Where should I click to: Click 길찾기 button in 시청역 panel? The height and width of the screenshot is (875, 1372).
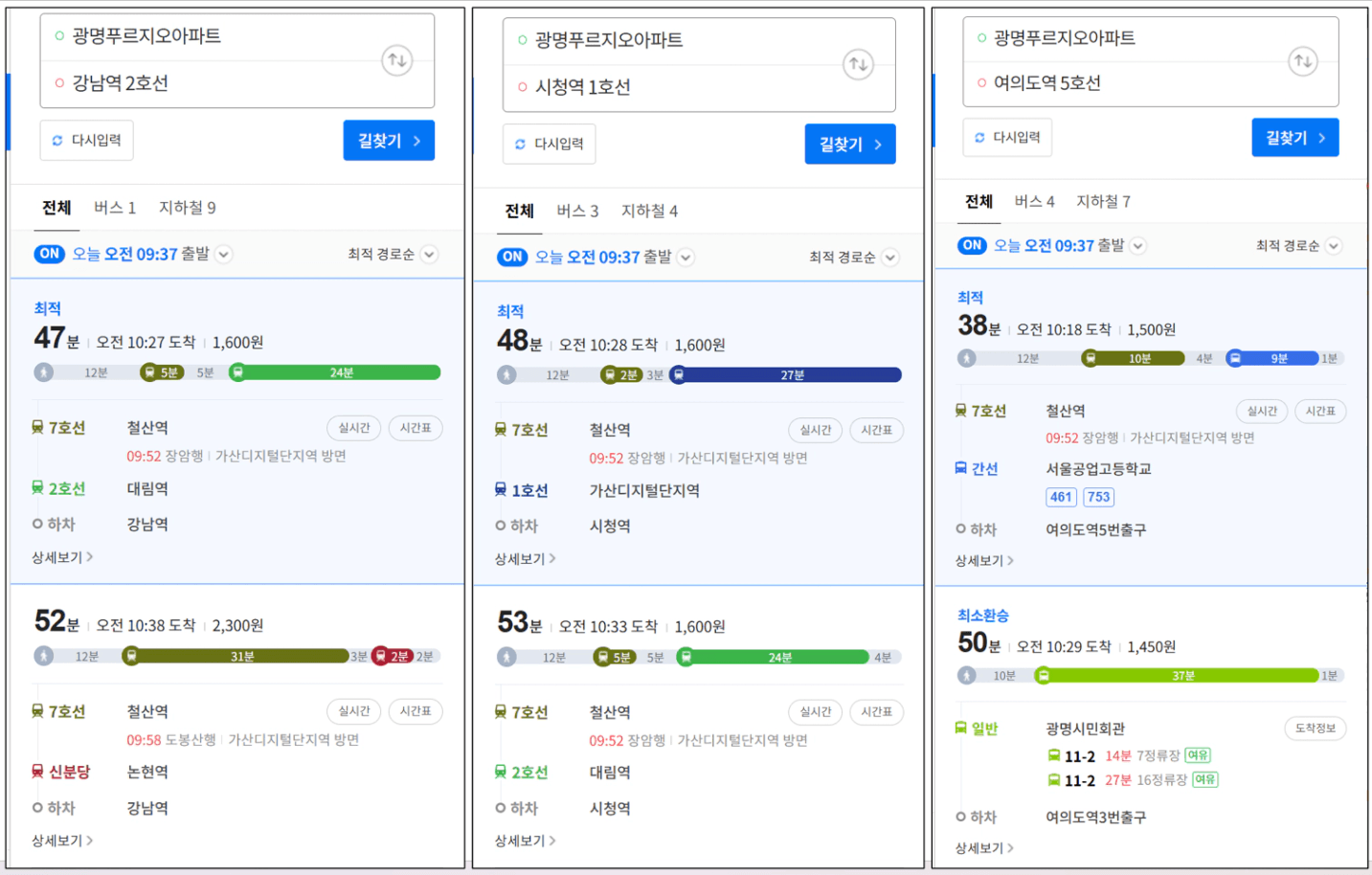coord(850,145)
